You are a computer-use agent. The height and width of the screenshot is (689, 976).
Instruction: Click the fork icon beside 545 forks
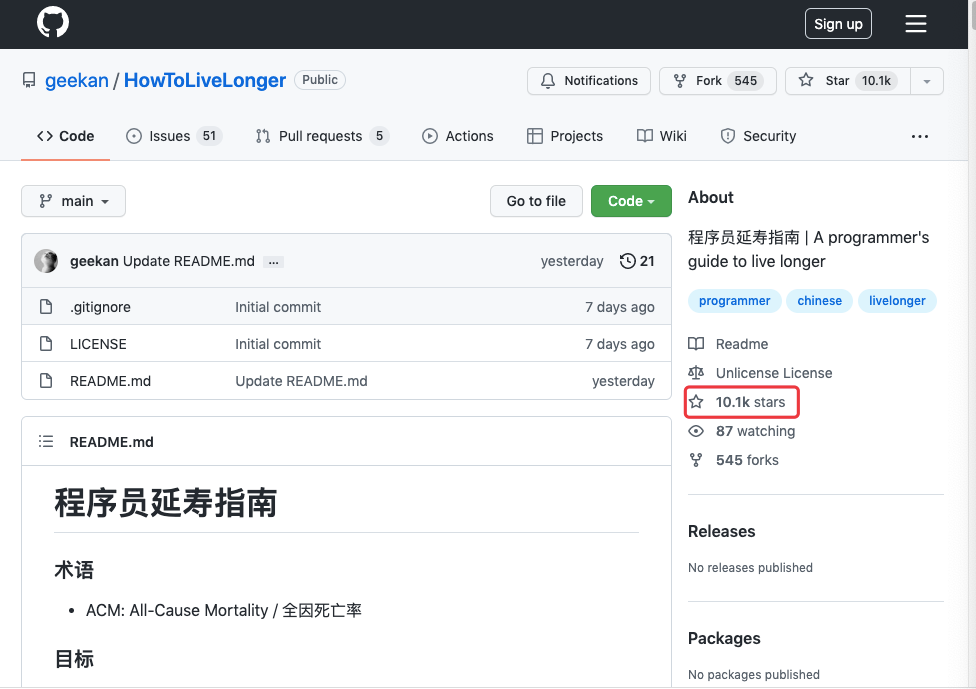696,460
